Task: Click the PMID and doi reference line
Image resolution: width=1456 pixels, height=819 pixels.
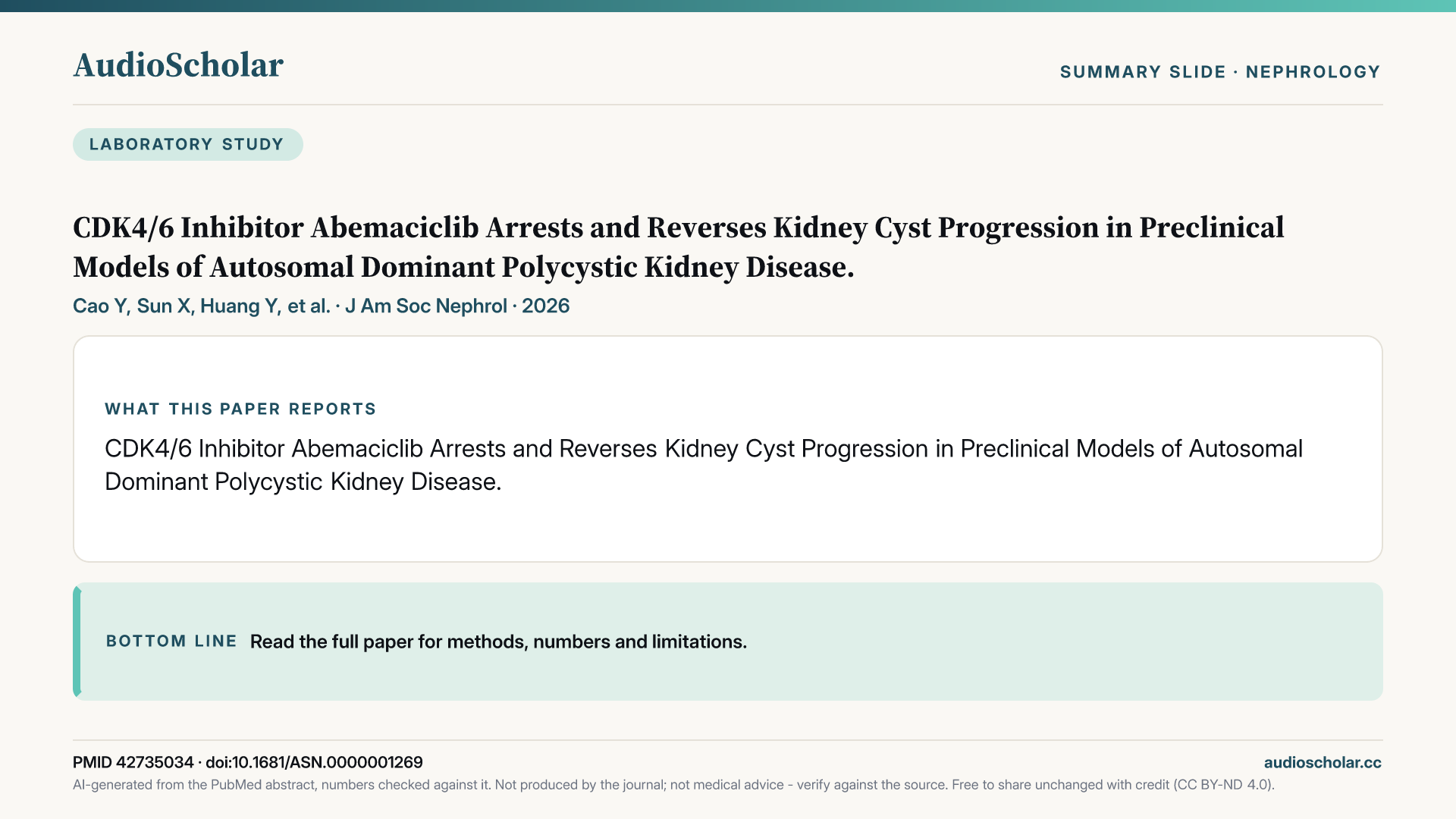Action: (248, 762)
